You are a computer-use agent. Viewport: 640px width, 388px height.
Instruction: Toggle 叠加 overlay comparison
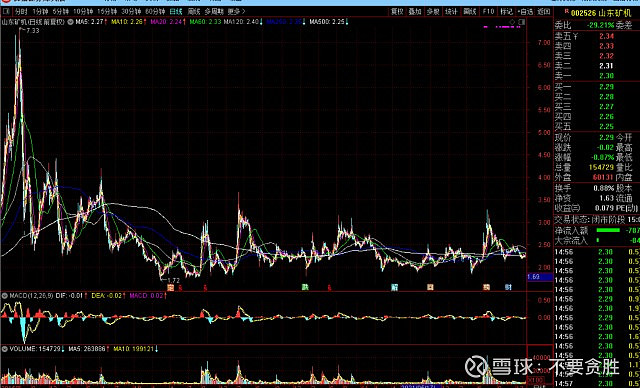point(415,12)
